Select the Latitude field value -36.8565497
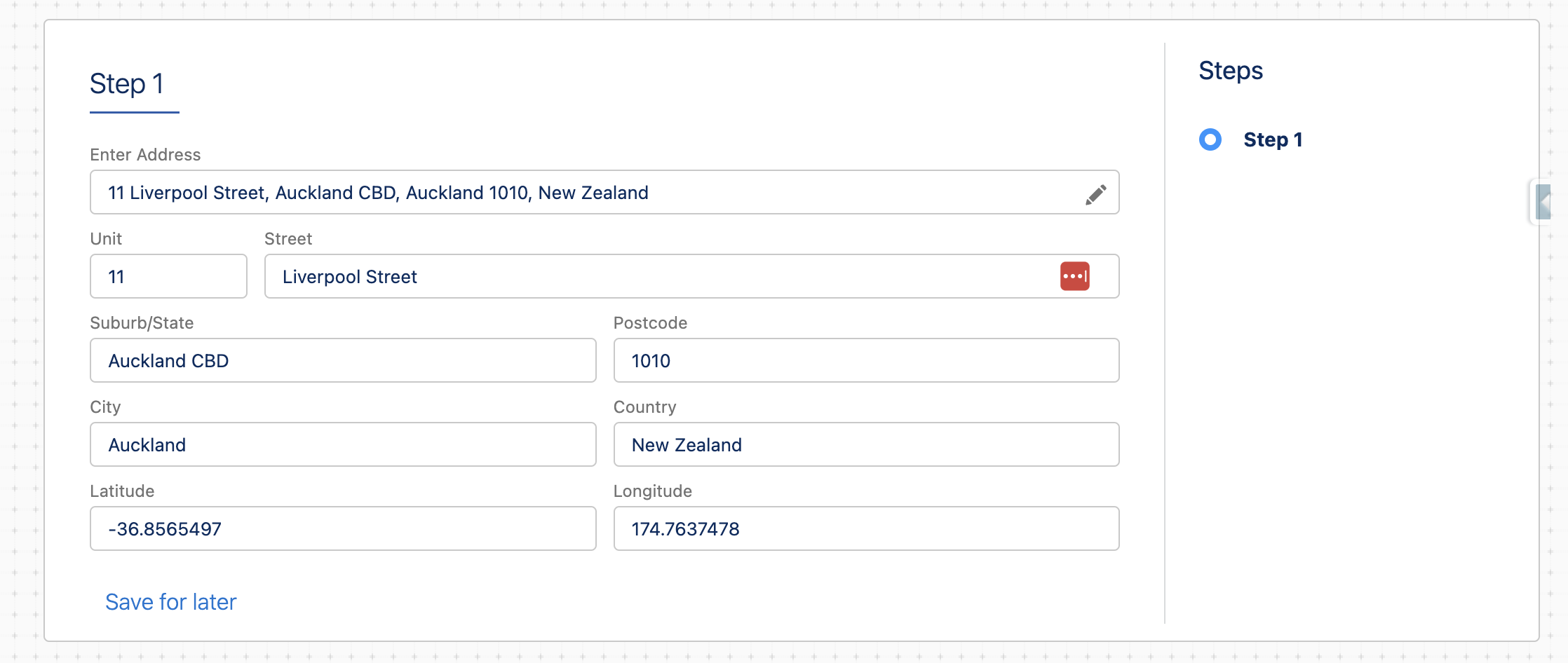The height and width of the screenshot is (663, 1568). (x=343, y=528)
